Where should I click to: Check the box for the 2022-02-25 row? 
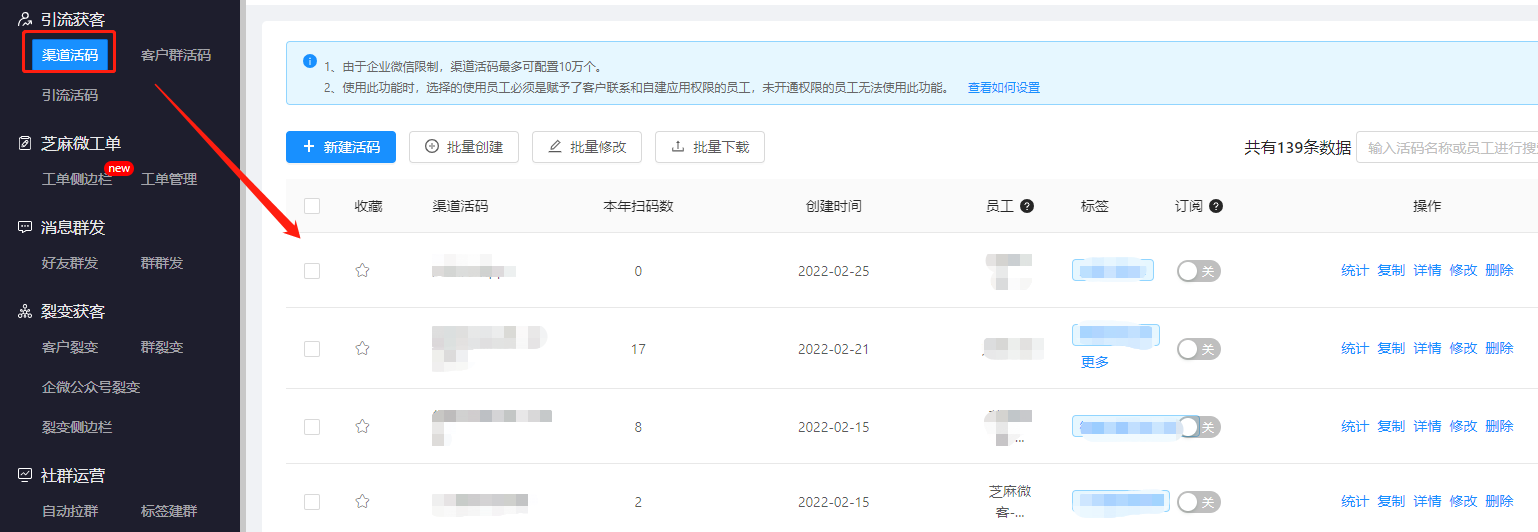312,270
